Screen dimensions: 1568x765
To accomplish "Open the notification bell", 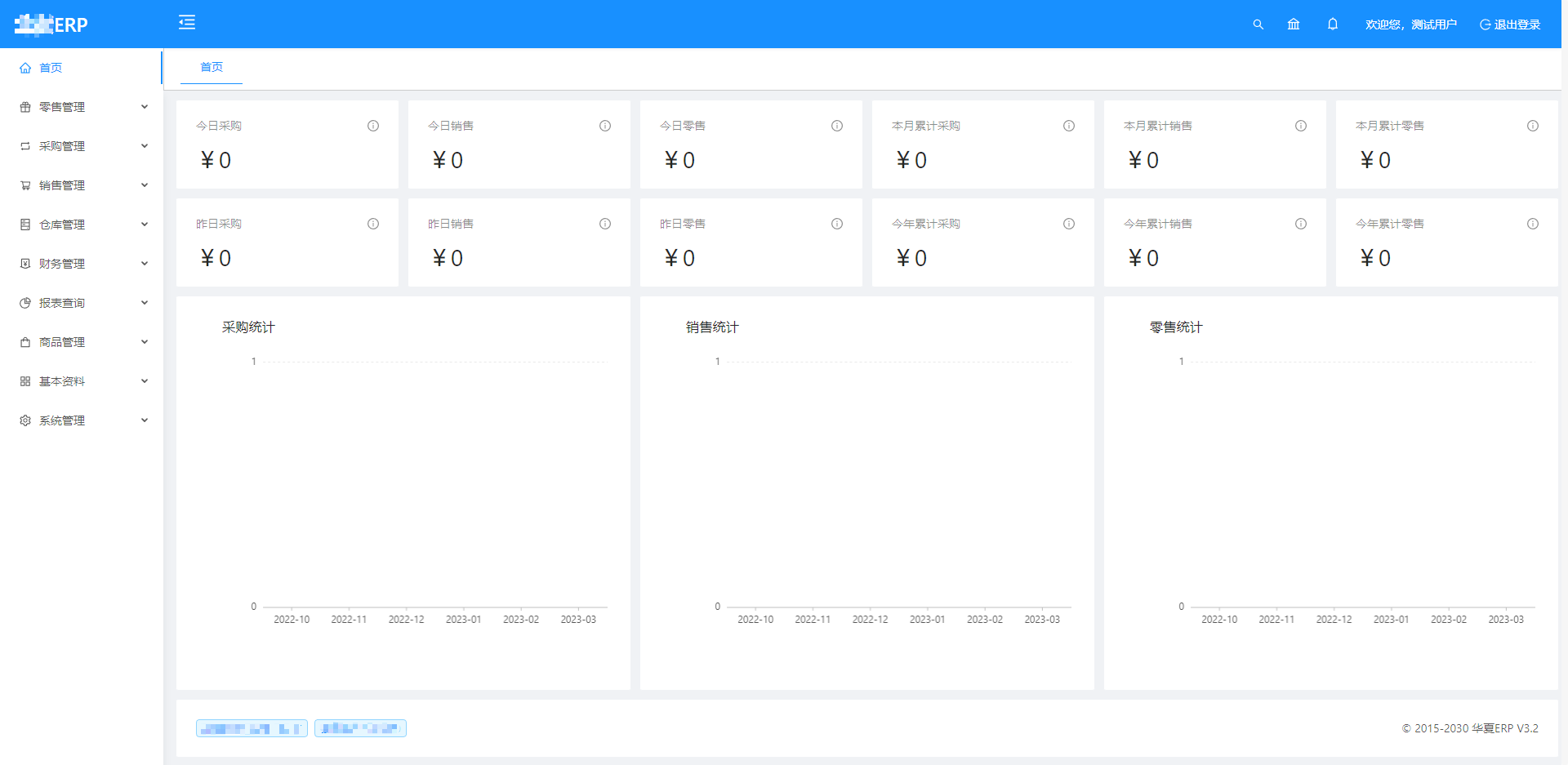I will 1333,24.
